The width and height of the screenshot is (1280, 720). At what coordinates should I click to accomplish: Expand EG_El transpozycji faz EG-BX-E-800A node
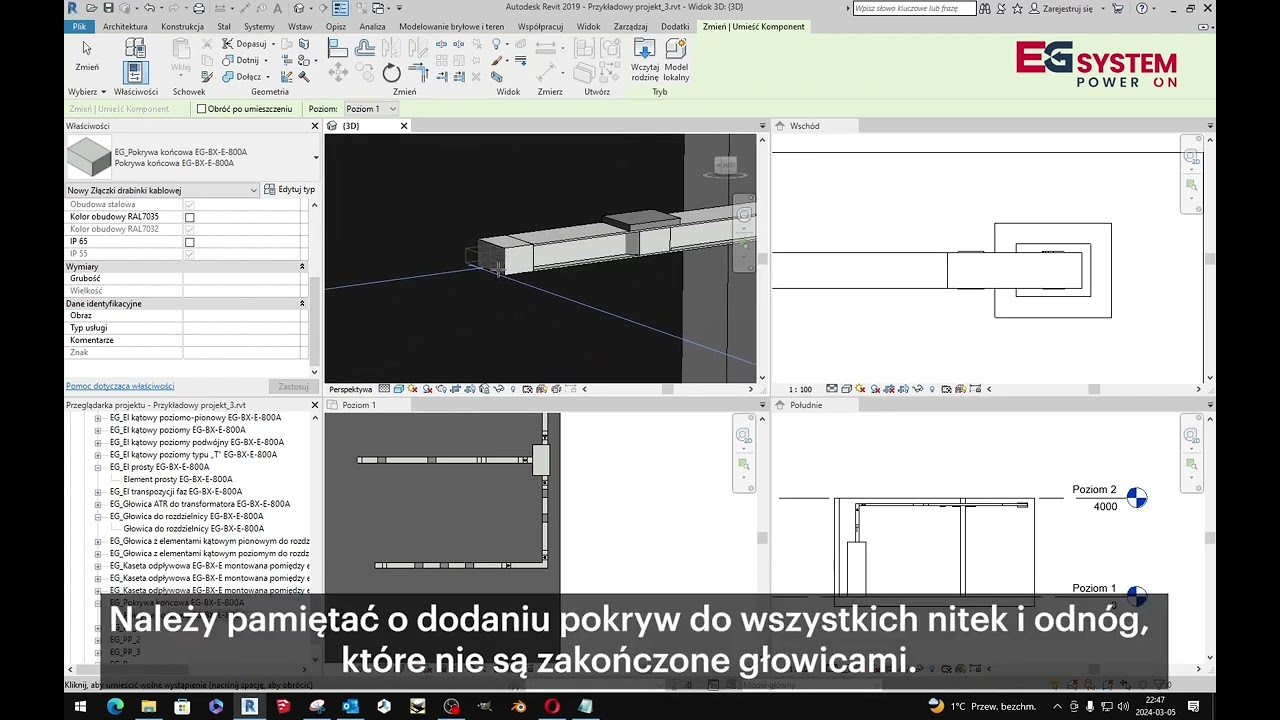pyautogui.click(x=98, y=492)
